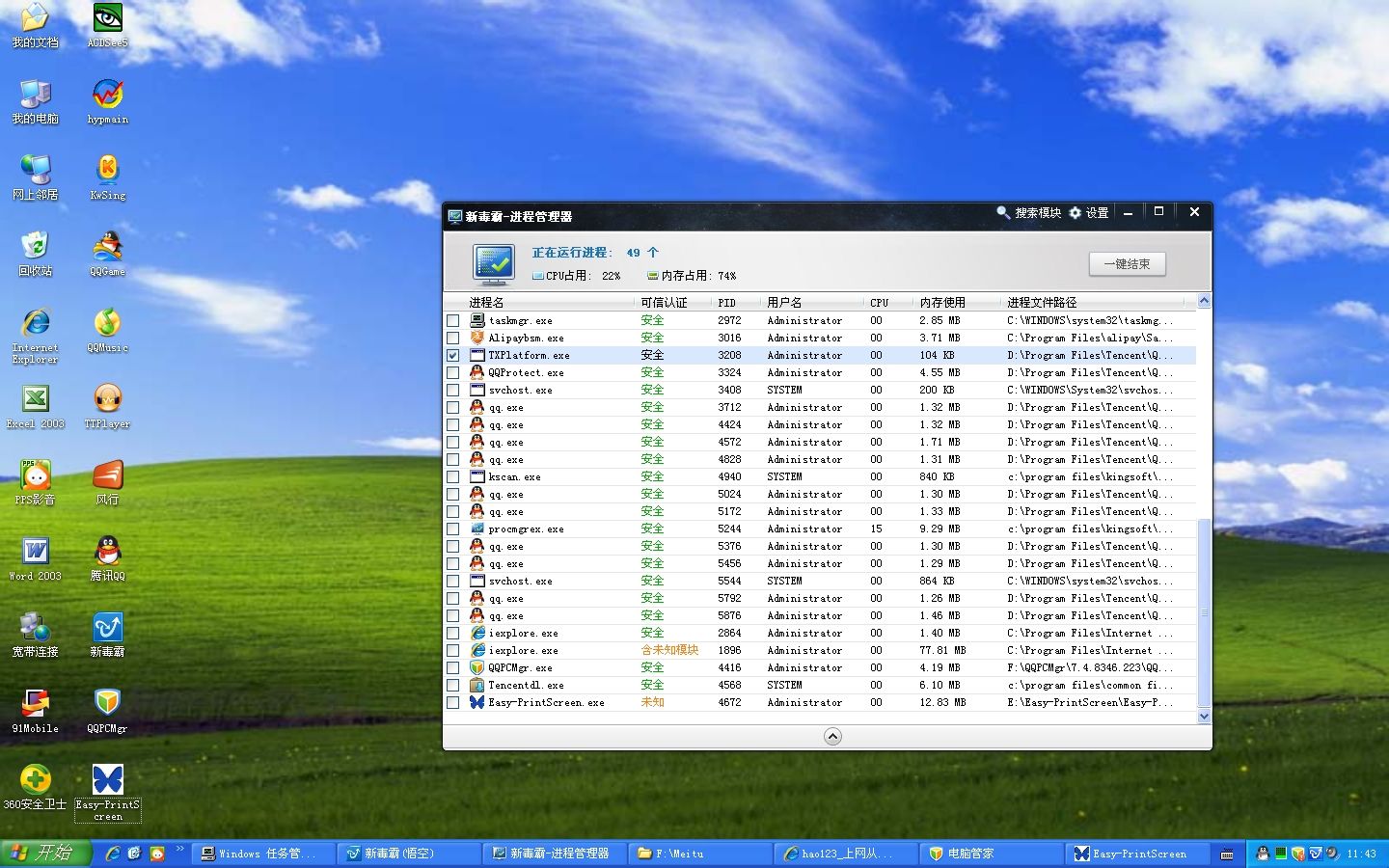Viewport: 1389px width, 868px height.
Task: Check the Tencentdl.exe process checkbox
Action: click(452, 685)
